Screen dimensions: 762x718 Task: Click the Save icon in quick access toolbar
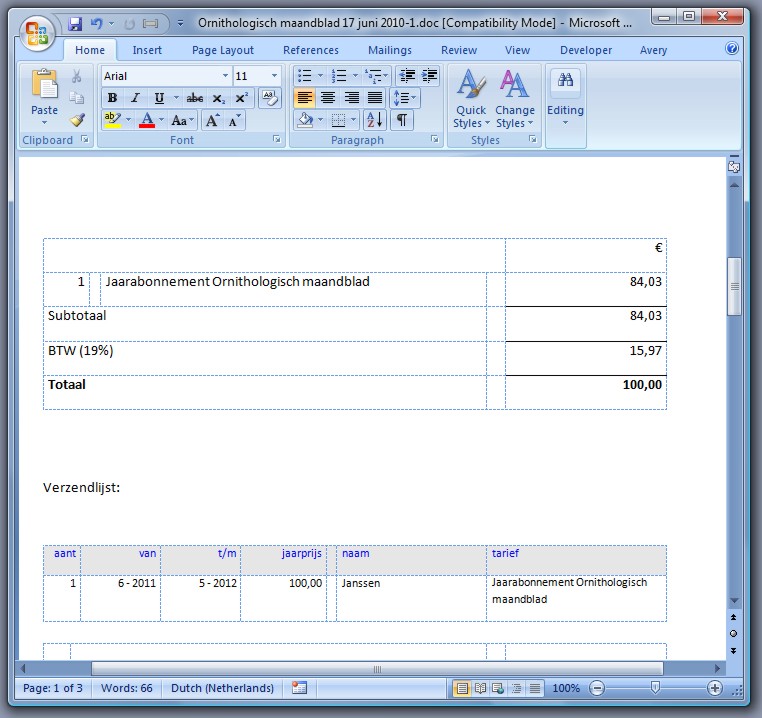coord(75,23)
